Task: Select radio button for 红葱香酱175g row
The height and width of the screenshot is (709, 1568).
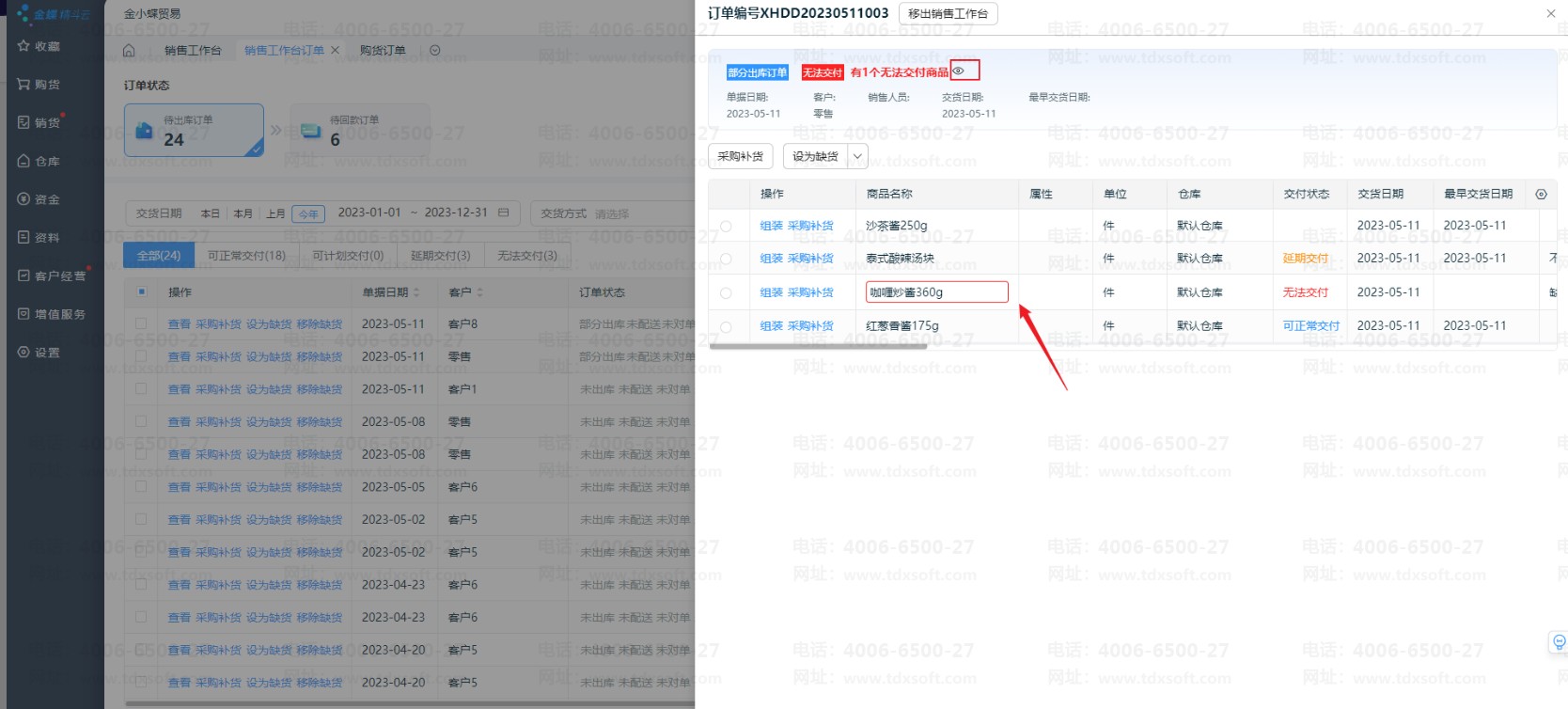Action: point(726,327)
